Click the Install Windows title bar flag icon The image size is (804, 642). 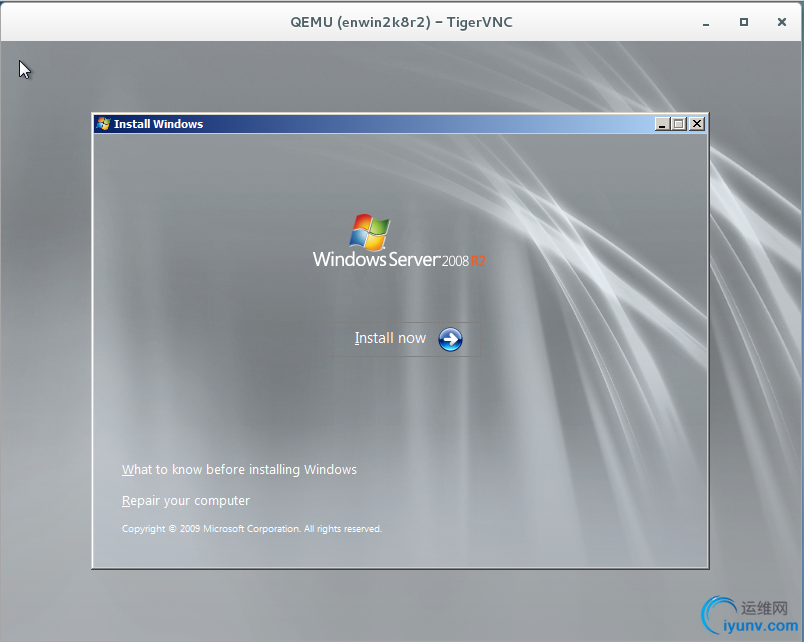tap(104, 124)
